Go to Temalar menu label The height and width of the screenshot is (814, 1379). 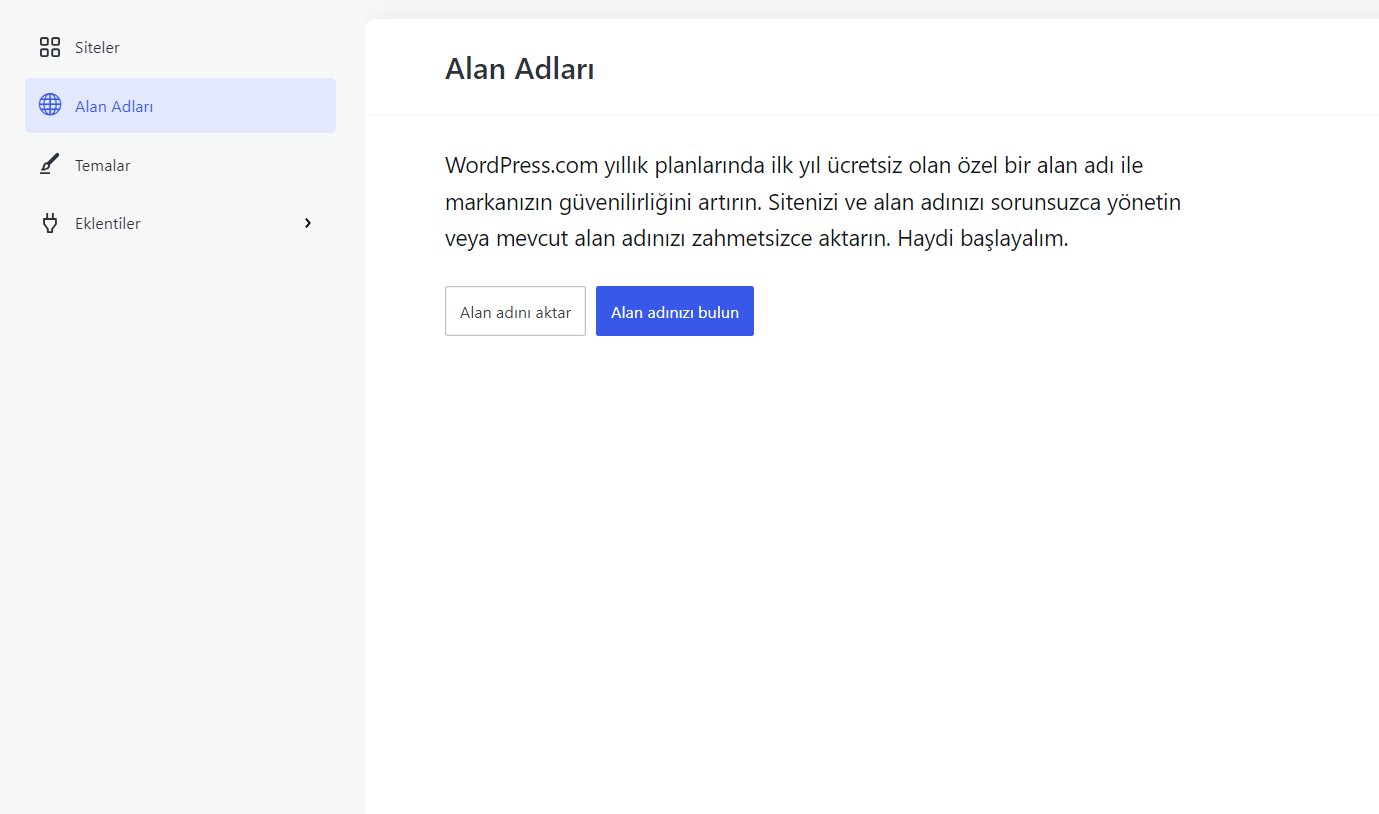(x=103, y=166)
